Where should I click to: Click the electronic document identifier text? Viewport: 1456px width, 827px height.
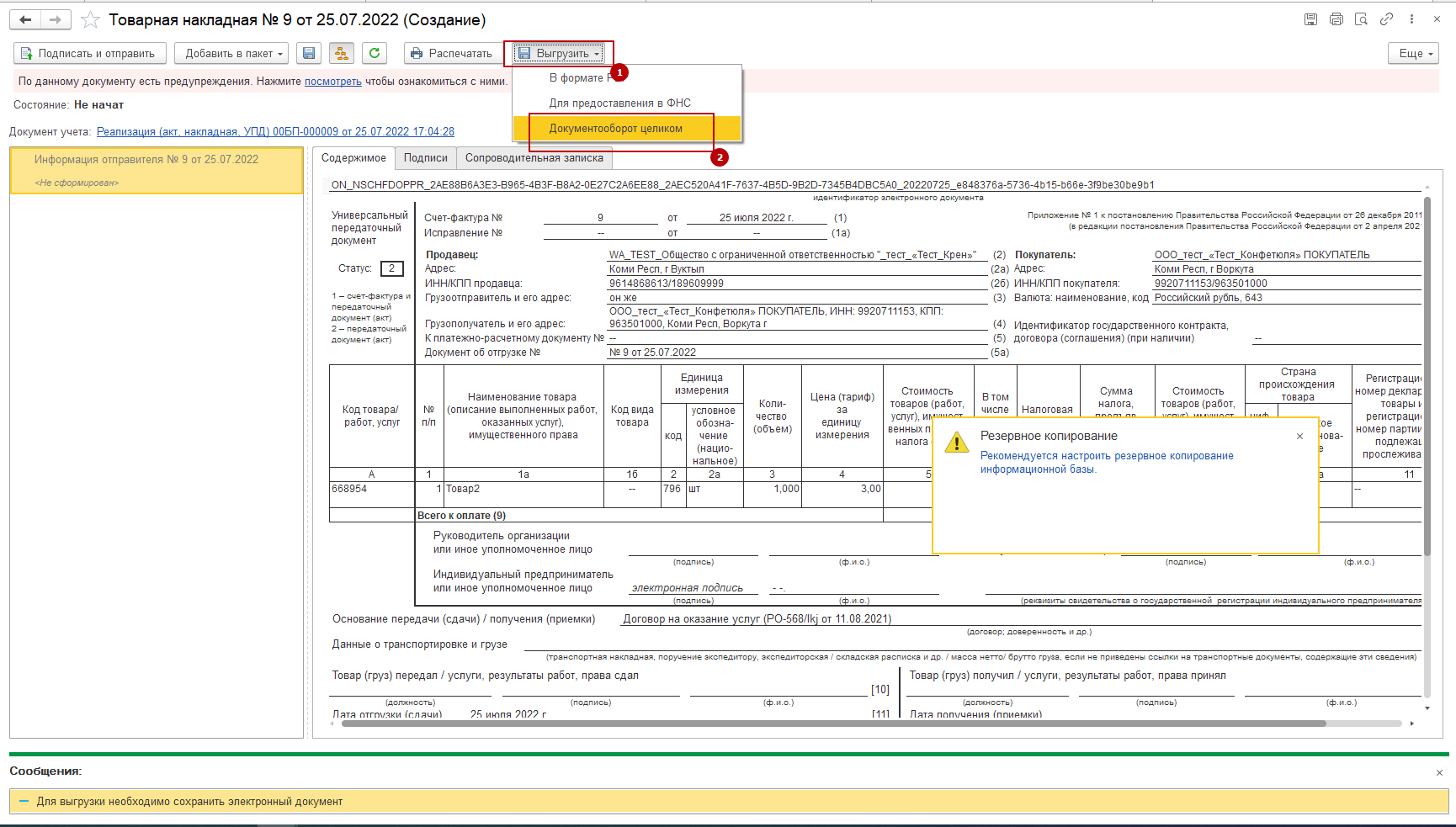pyautogui.click(x=742, y=185)
